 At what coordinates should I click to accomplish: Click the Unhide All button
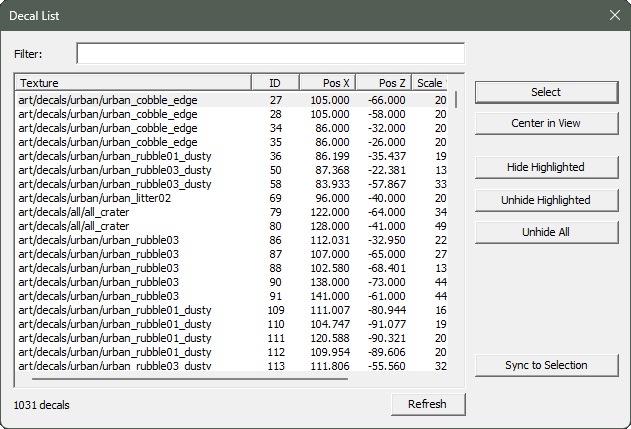[x=546, y=232]
